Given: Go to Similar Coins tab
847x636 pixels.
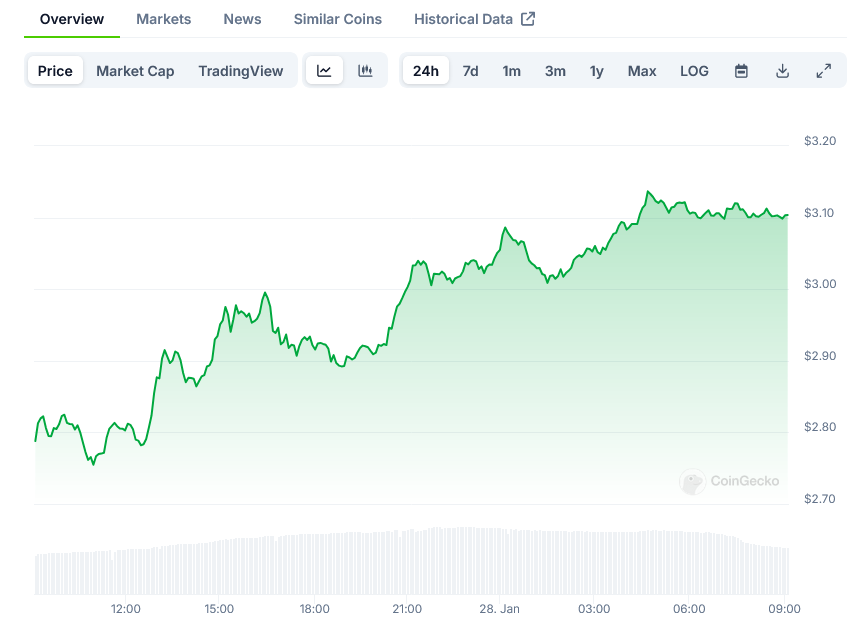Looking at the screenshot, I should (337, 19).
